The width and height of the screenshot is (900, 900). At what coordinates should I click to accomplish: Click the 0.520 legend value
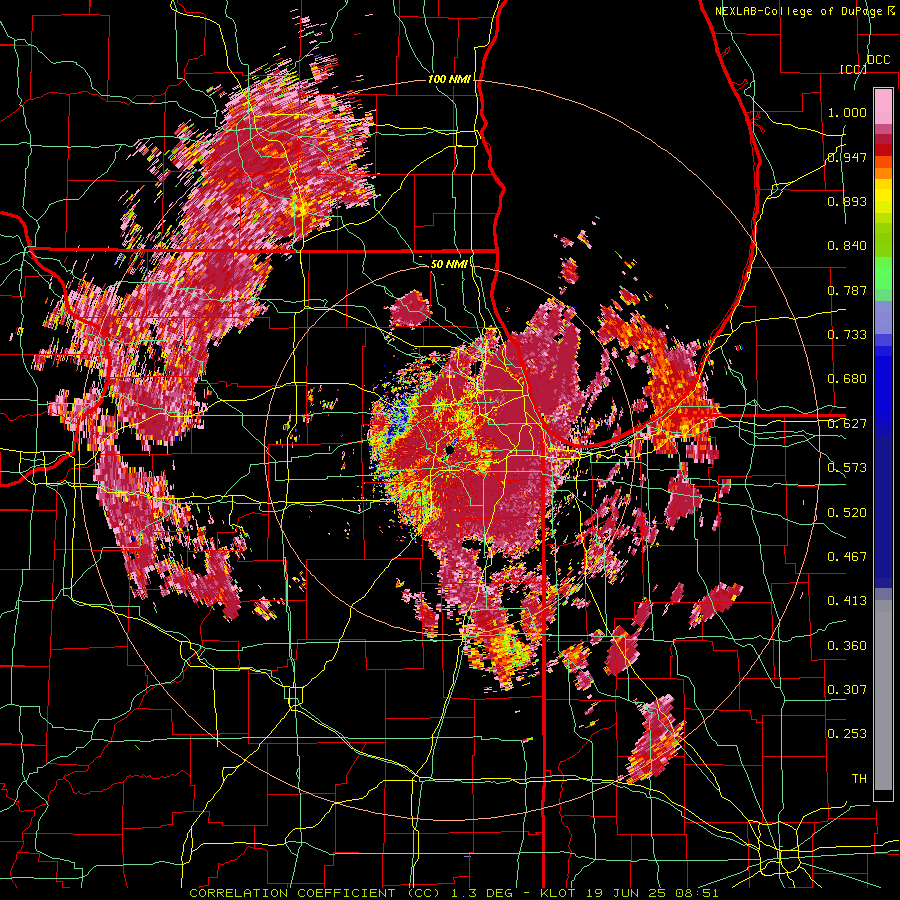click(x=847, y=513)
